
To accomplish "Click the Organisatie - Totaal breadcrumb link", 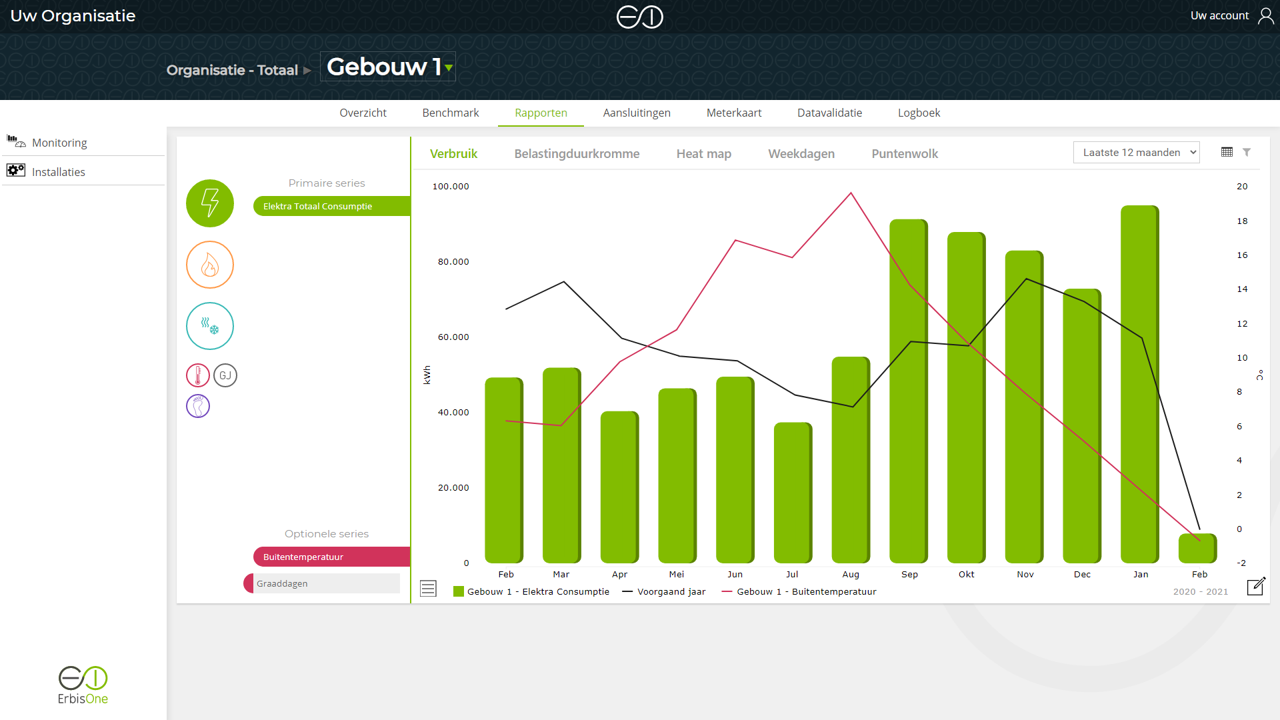I will (232, 70).
